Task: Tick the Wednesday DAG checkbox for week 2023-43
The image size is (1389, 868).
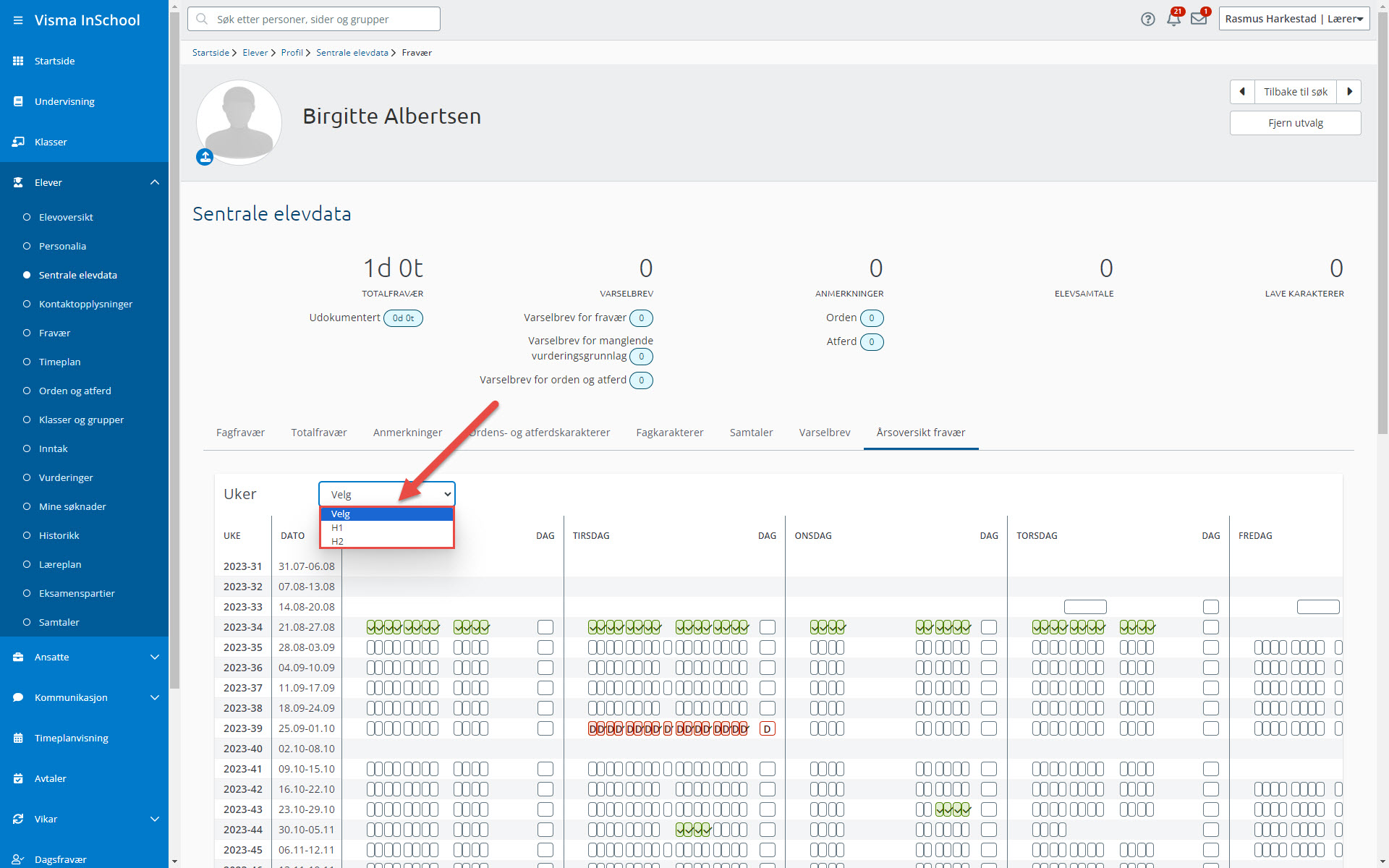Action: click(x=989, y=809)
